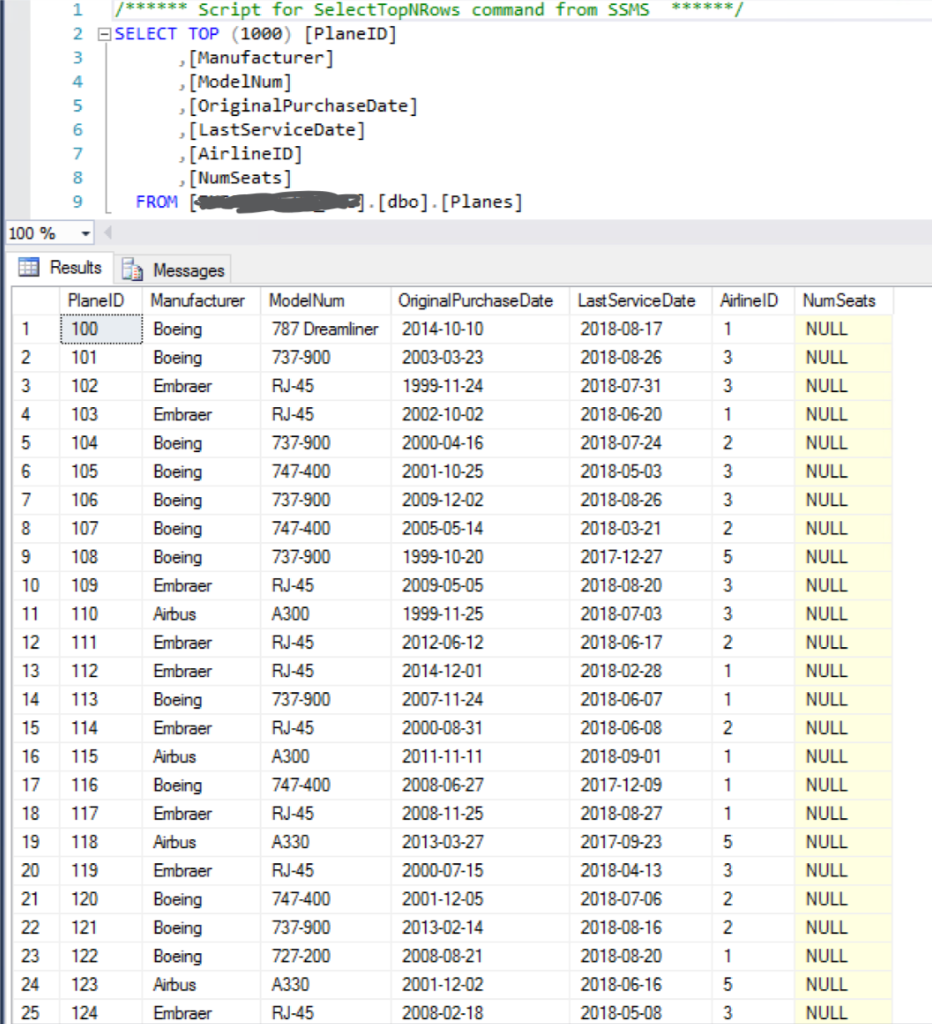Sort results by the PlaneID column header
Image resolution: width=932 pixels, height=1024 pixels.
point(98,300)
